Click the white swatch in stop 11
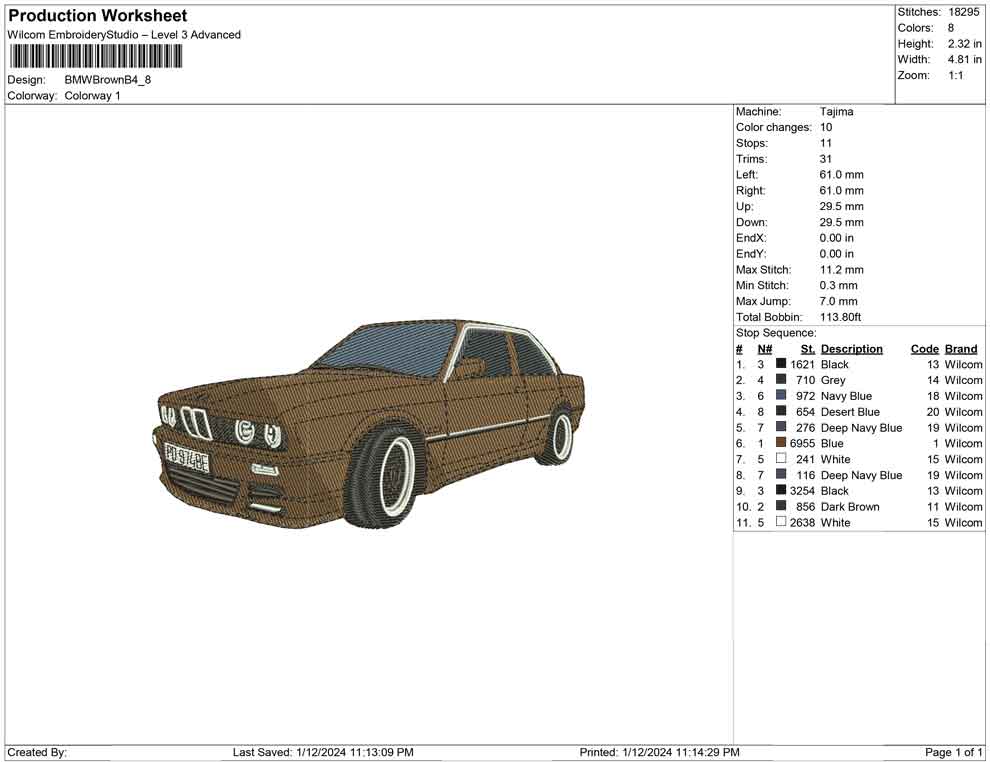Screen dimensions: 990x762 (x=781, y=521)
